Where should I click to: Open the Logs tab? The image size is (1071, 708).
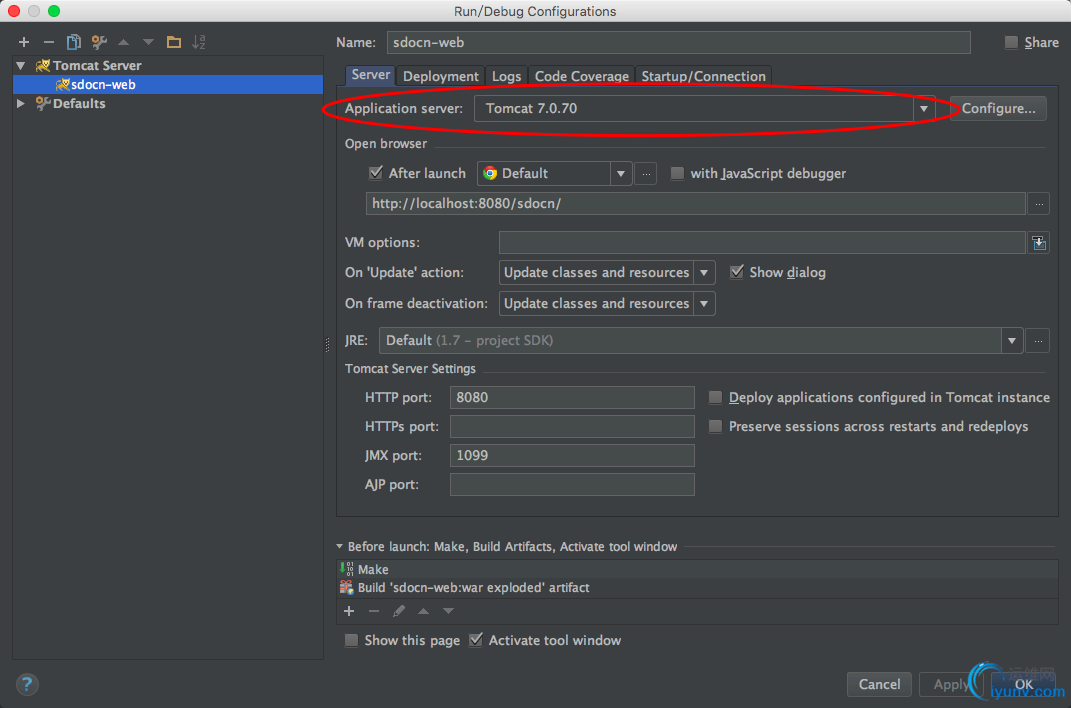pos(506,76)
